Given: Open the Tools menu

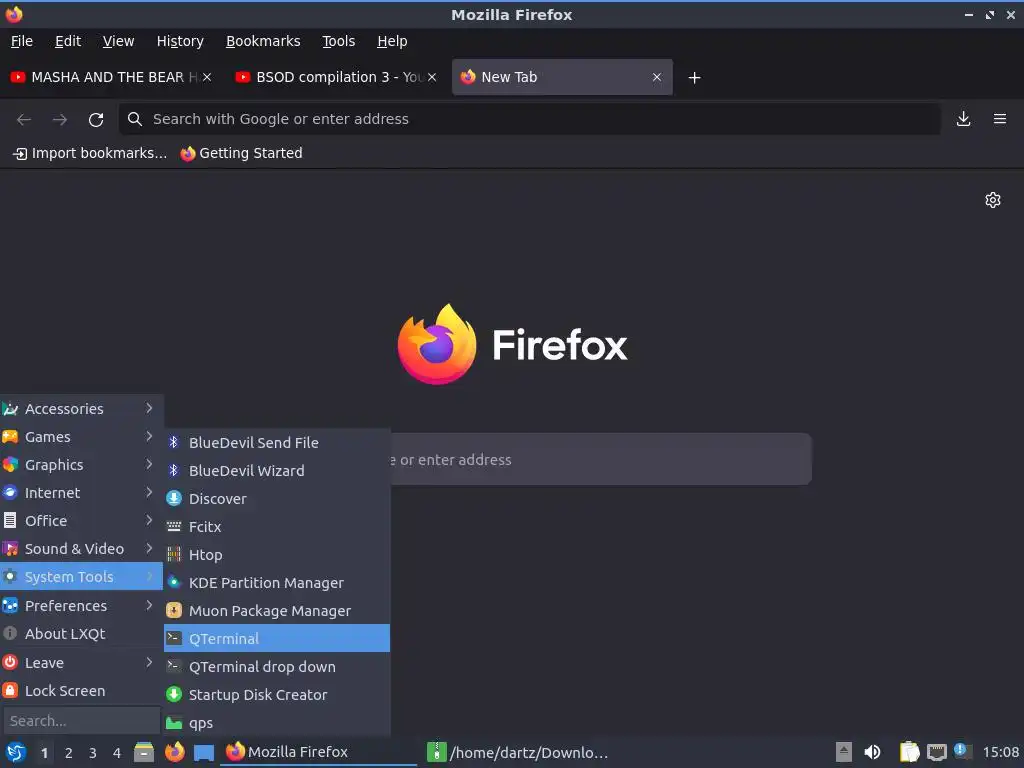Looking at the screenshot, I should 338,41.
